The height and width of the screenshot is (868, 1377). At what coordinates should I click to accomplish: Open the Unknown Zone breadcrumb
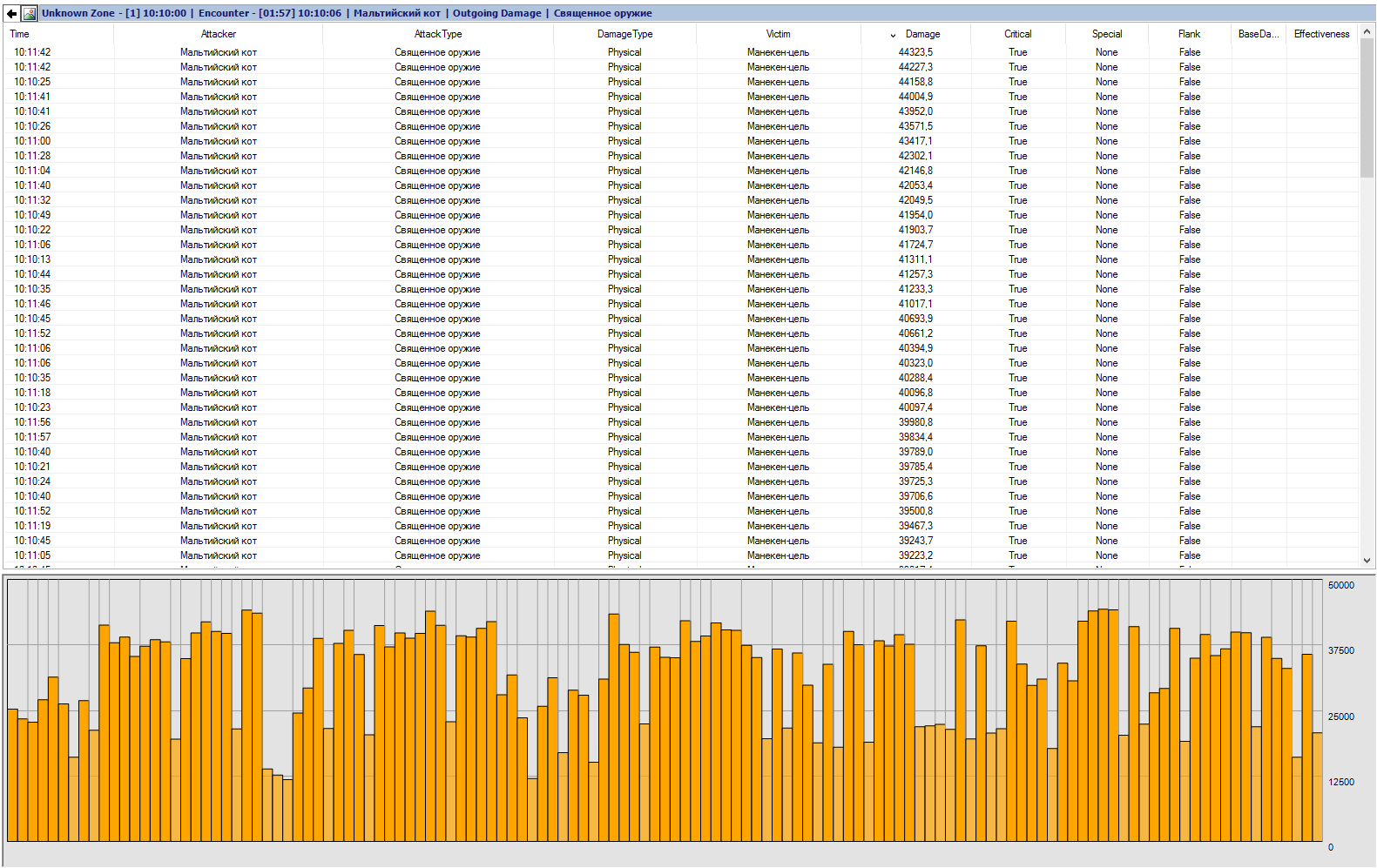[x=114, y=13]
